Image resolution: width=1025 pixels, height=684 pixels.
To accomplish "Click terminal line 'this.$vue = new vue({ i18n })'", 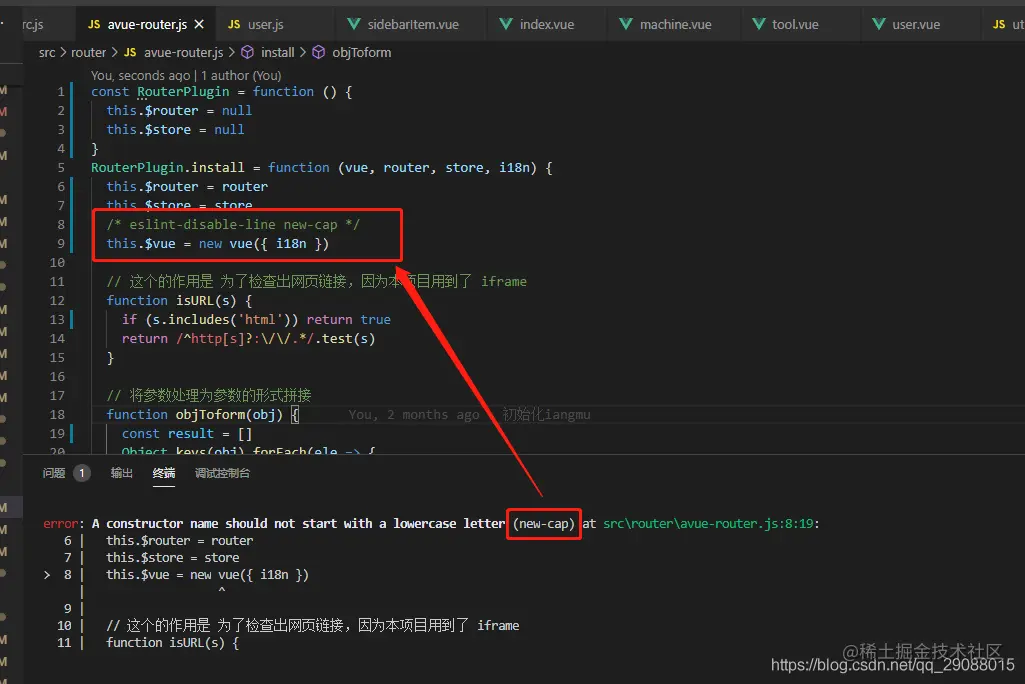I will [207, 574].
